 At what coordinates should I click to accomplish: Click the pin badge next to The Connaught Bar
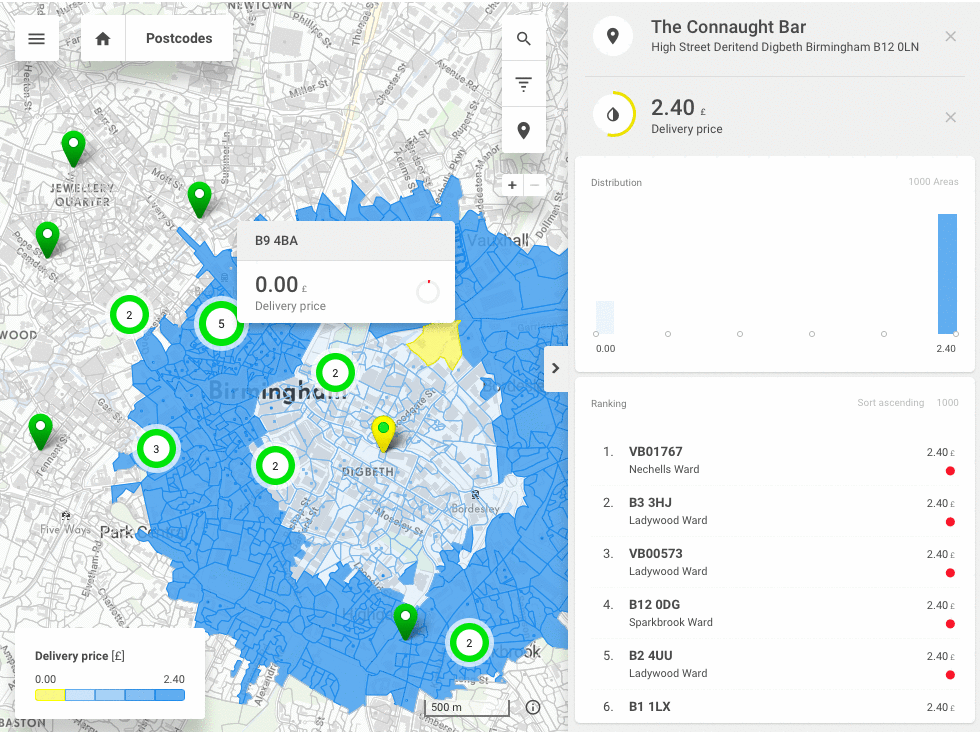point(612,35)
